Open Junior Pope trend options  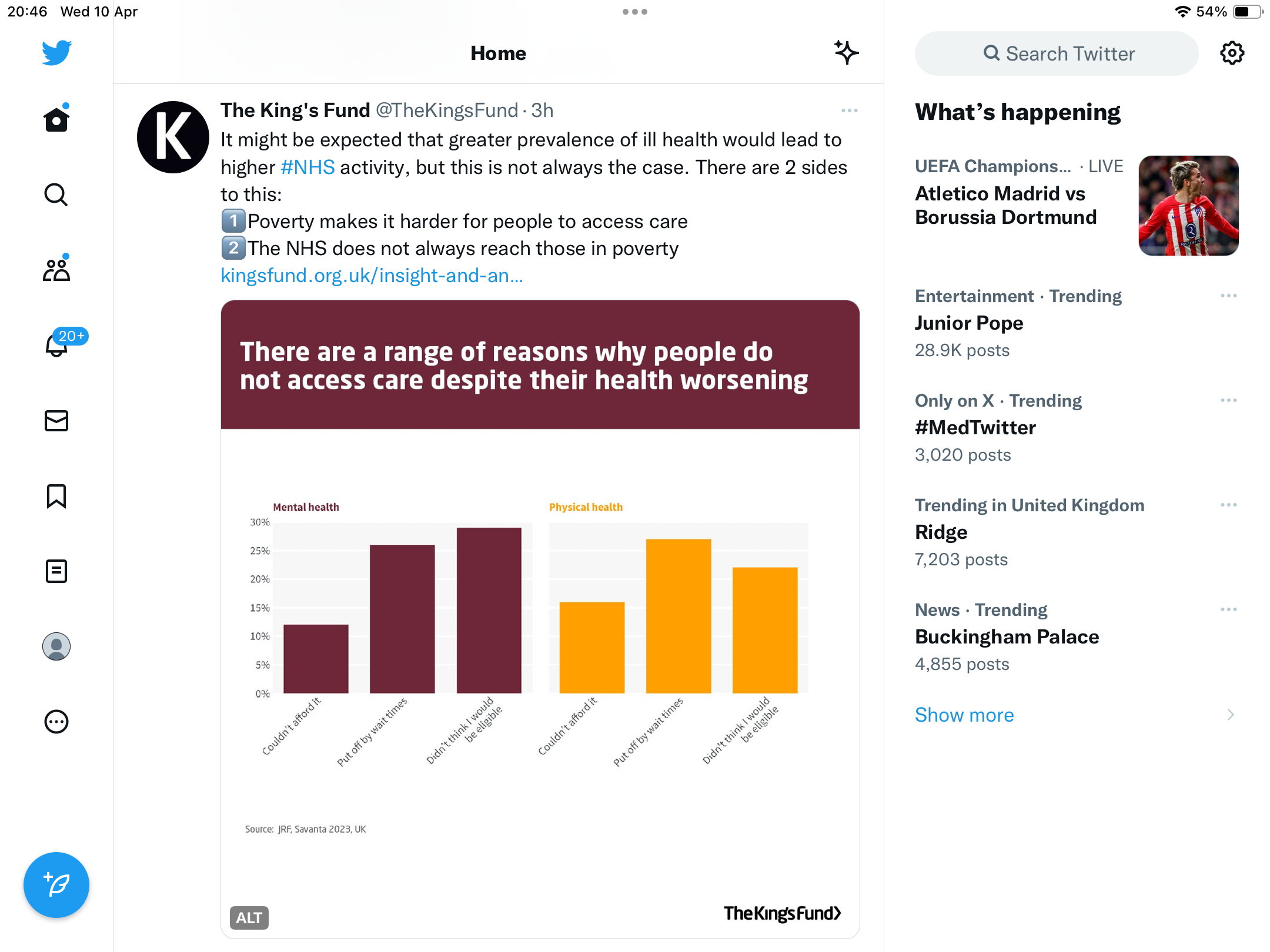coord(1228,296)
